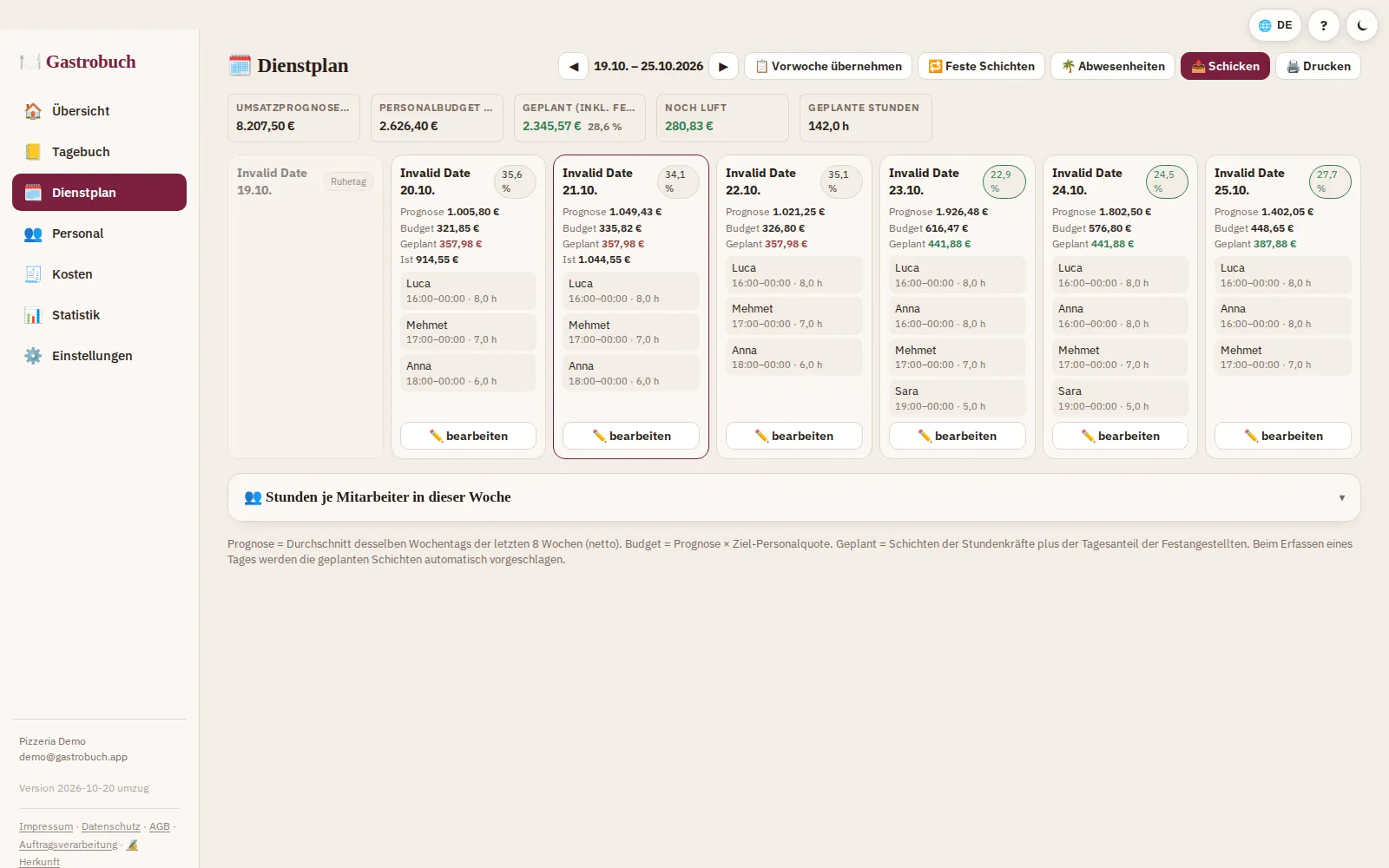1389x868 pixels.
Task: Click the Gastrobuch logo
Action: coord(78,62)
